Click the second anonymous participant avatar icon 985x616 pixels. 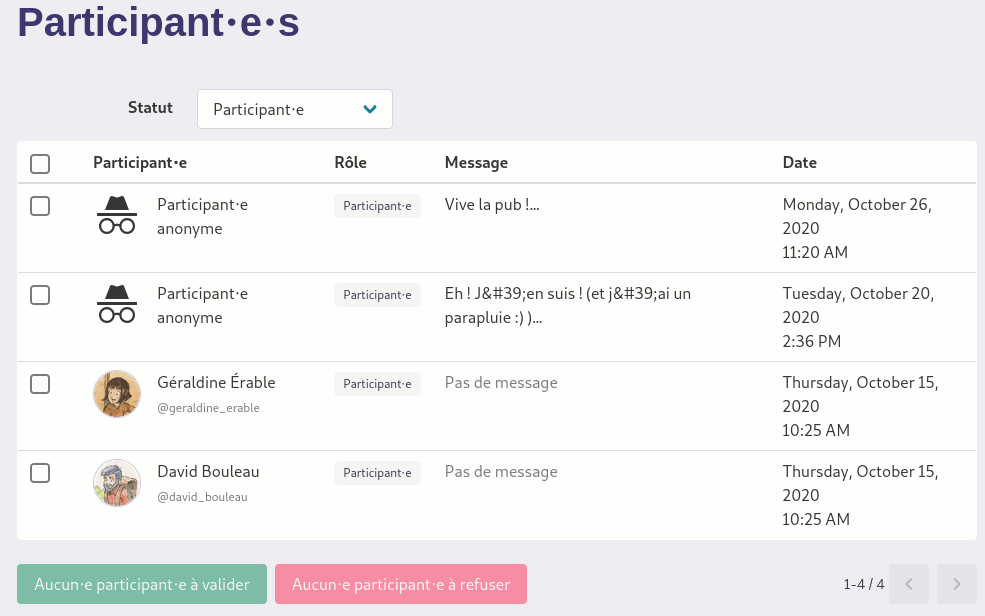116,303
